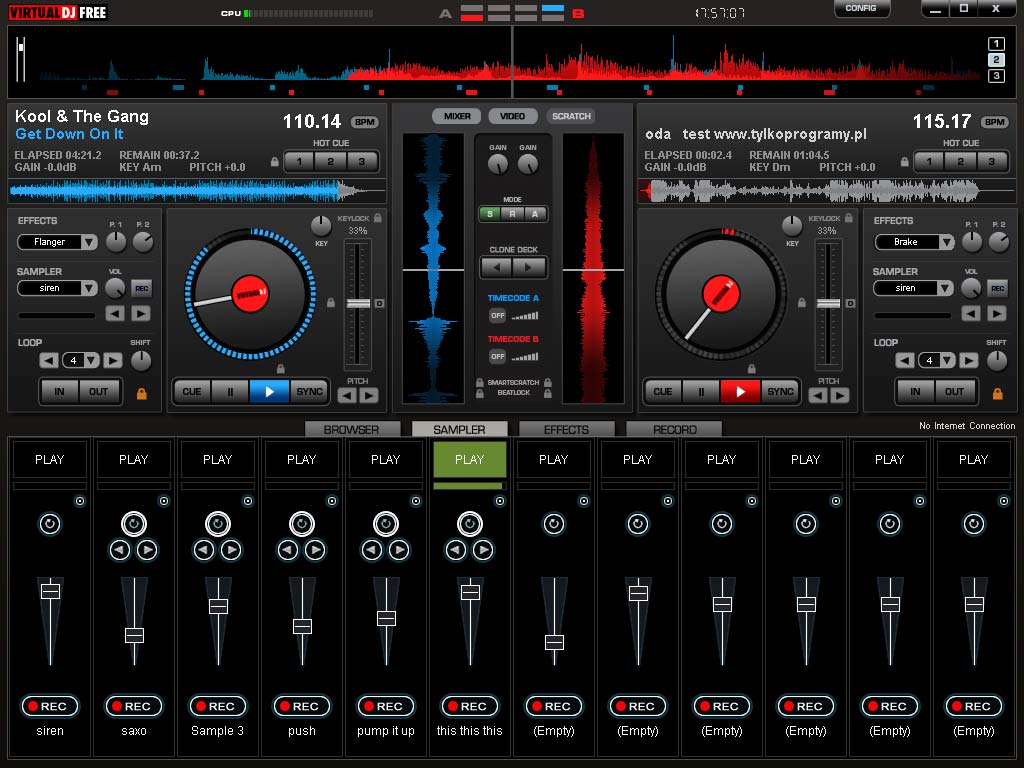Click the right deck pitch slider handle

coord(829,304)
